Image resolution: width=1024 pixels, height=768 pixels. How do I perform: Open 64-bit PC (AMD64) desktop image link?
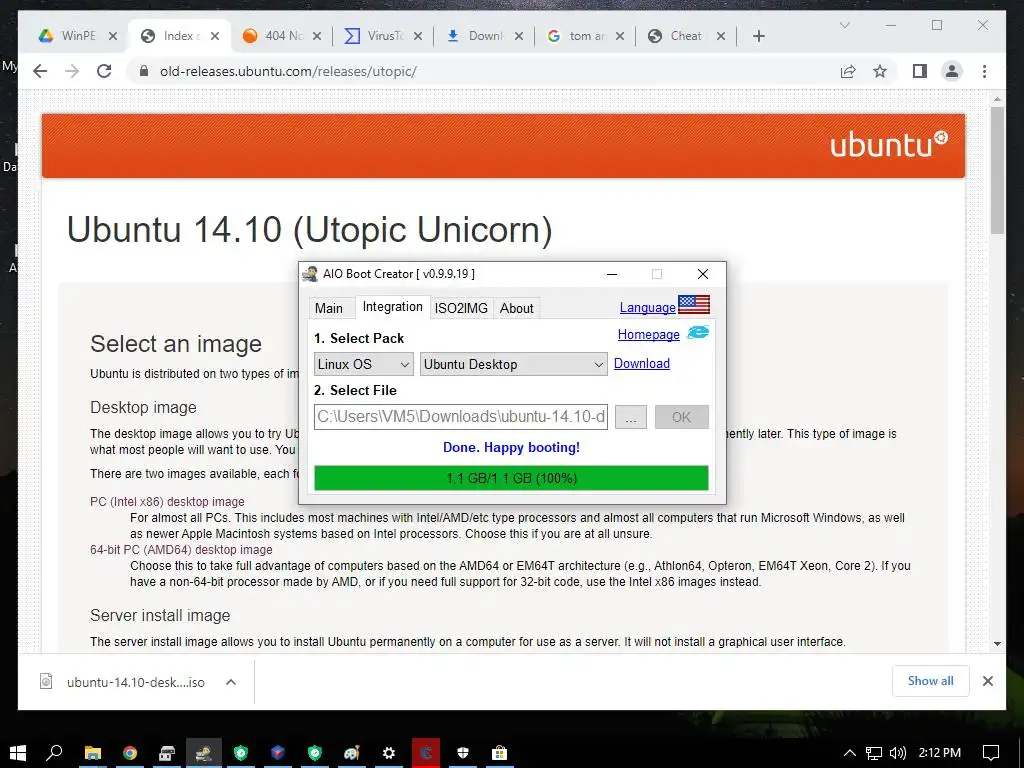181,550
